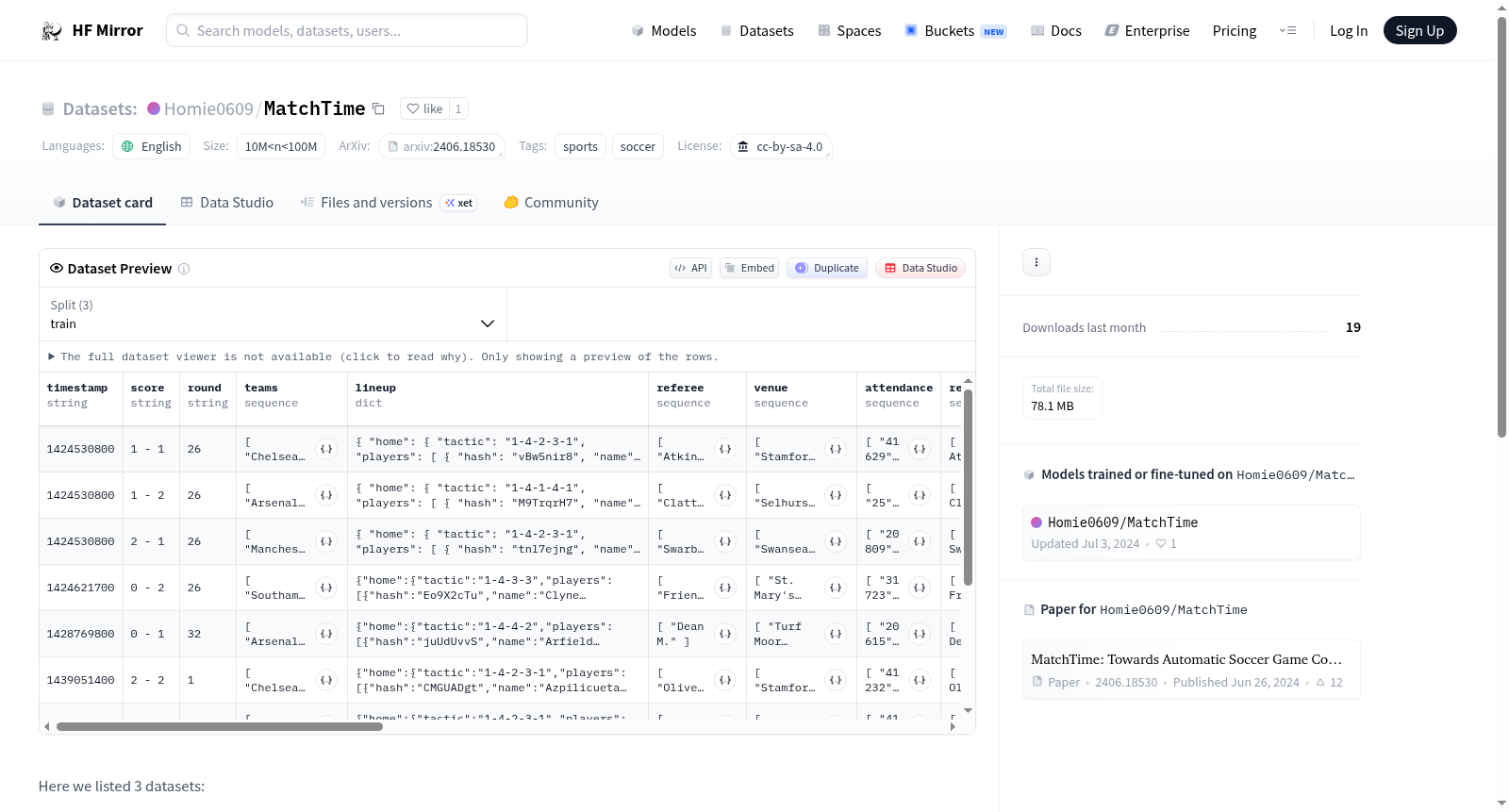Click the Sign Up button
The height and width of the screenshot is (812, 1509).
[1419, 30]
